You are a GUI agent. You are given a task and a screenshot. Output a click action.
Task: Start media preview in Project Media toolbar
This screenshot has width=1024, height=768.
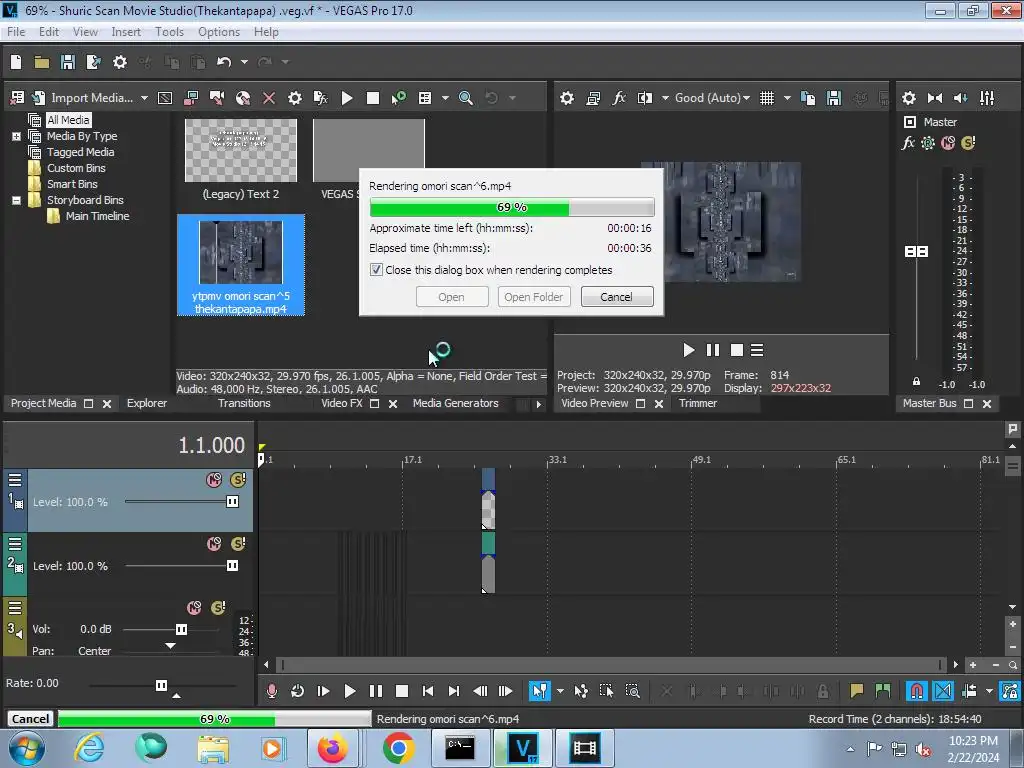(347, 98)
